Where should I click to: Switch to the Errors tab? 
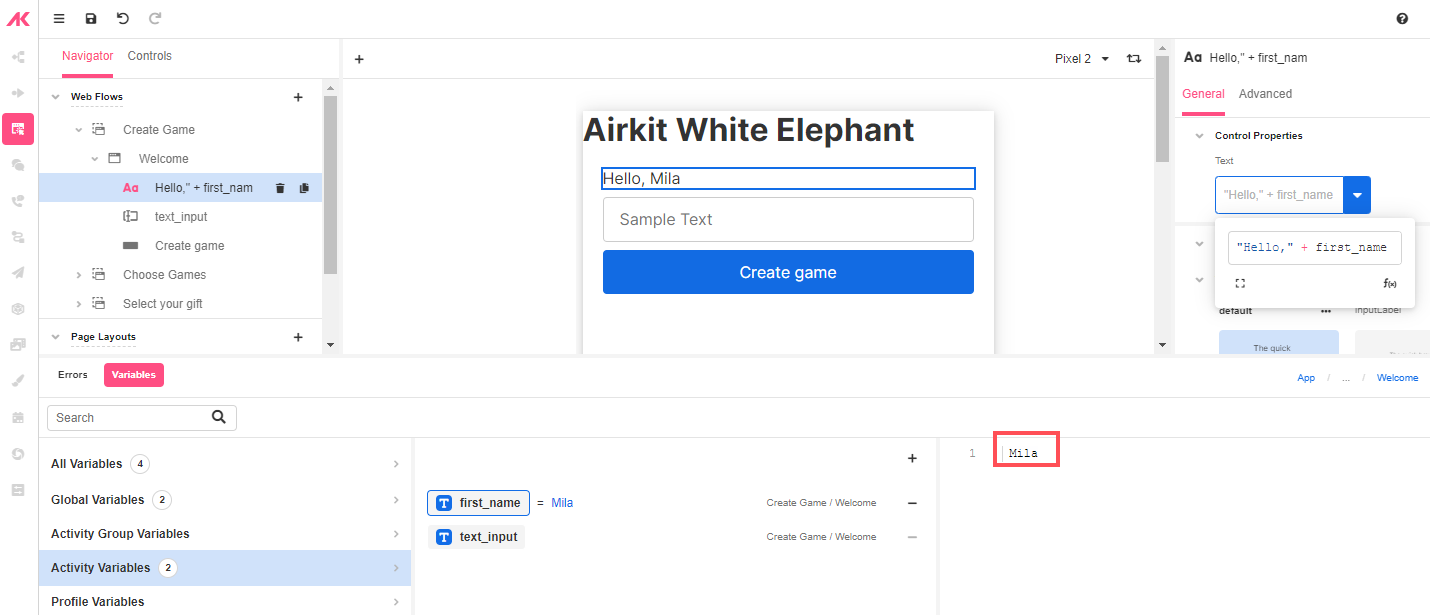pos(73,375)
